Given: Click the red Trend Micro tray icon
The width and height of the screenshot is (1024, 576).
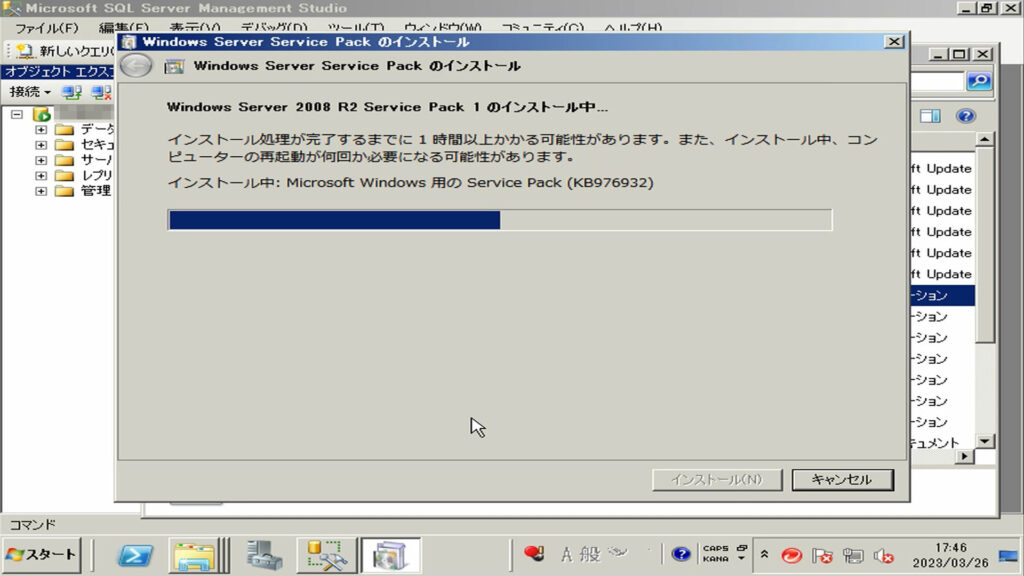Looking at the screenshot, I should click(791, 556).
